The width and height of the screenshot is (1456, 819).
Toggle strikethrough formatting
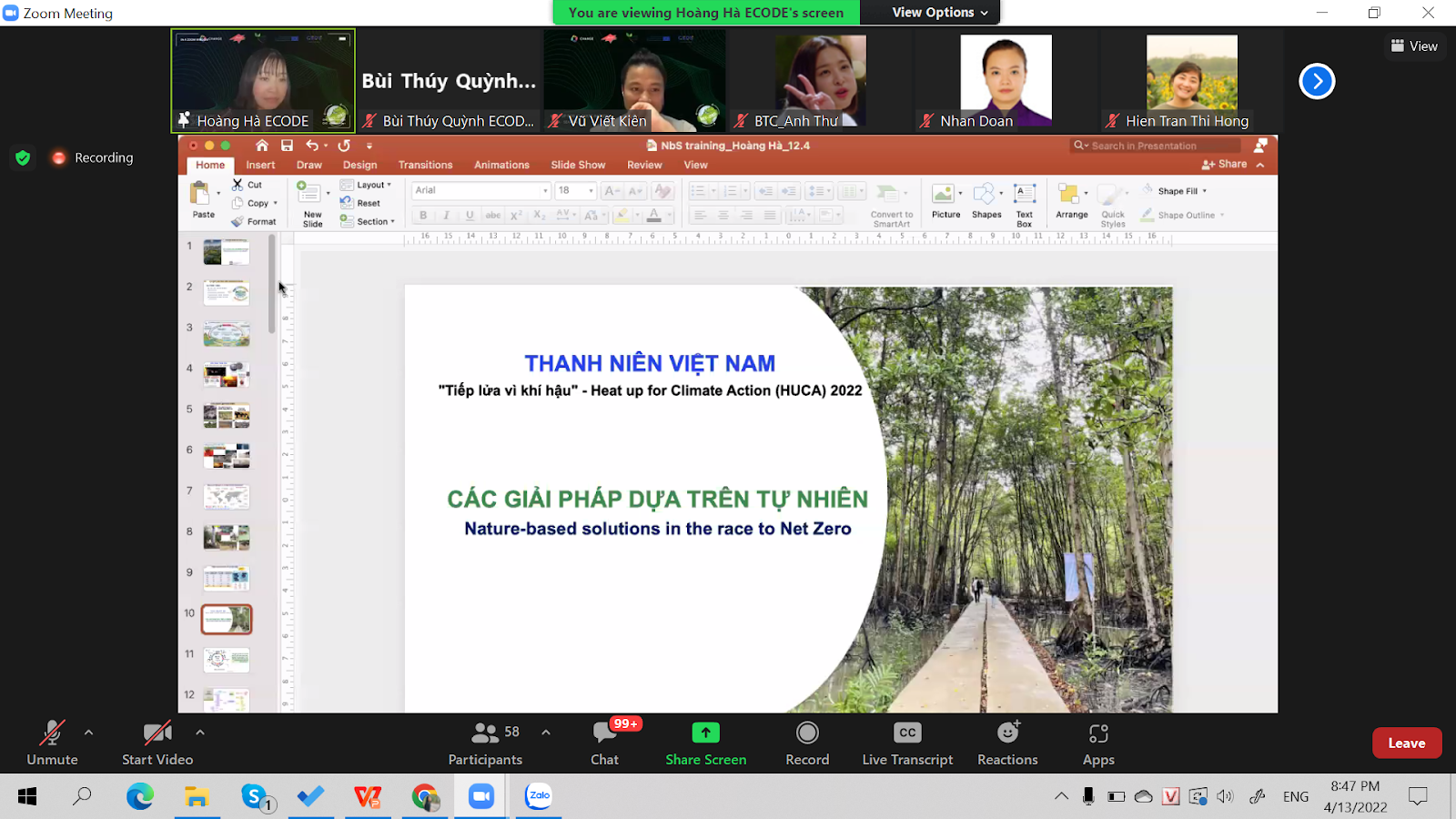(492, 216)
